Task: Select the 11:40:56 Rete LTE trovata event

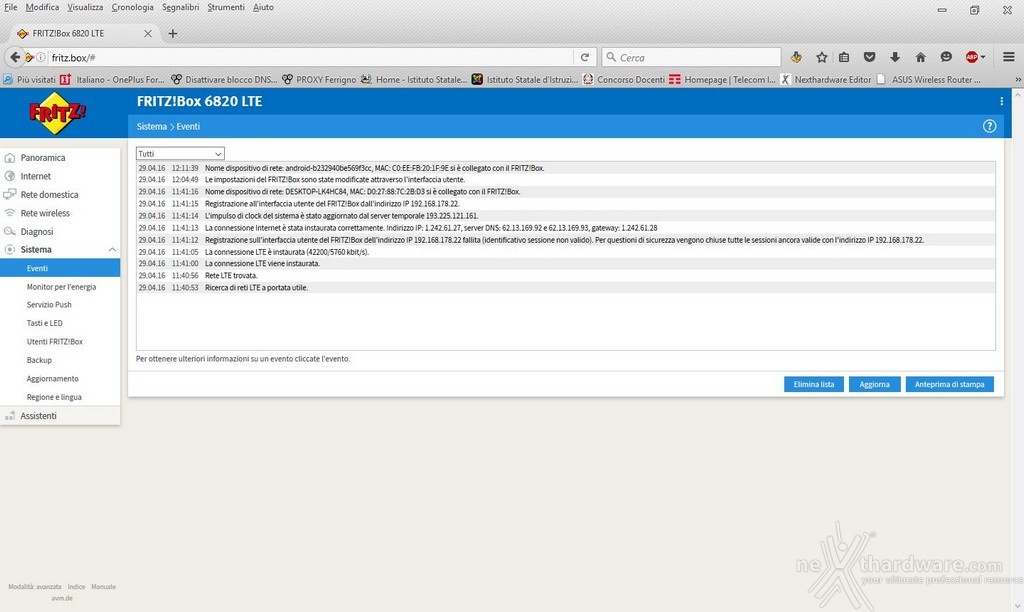Action: pos(566,276)
